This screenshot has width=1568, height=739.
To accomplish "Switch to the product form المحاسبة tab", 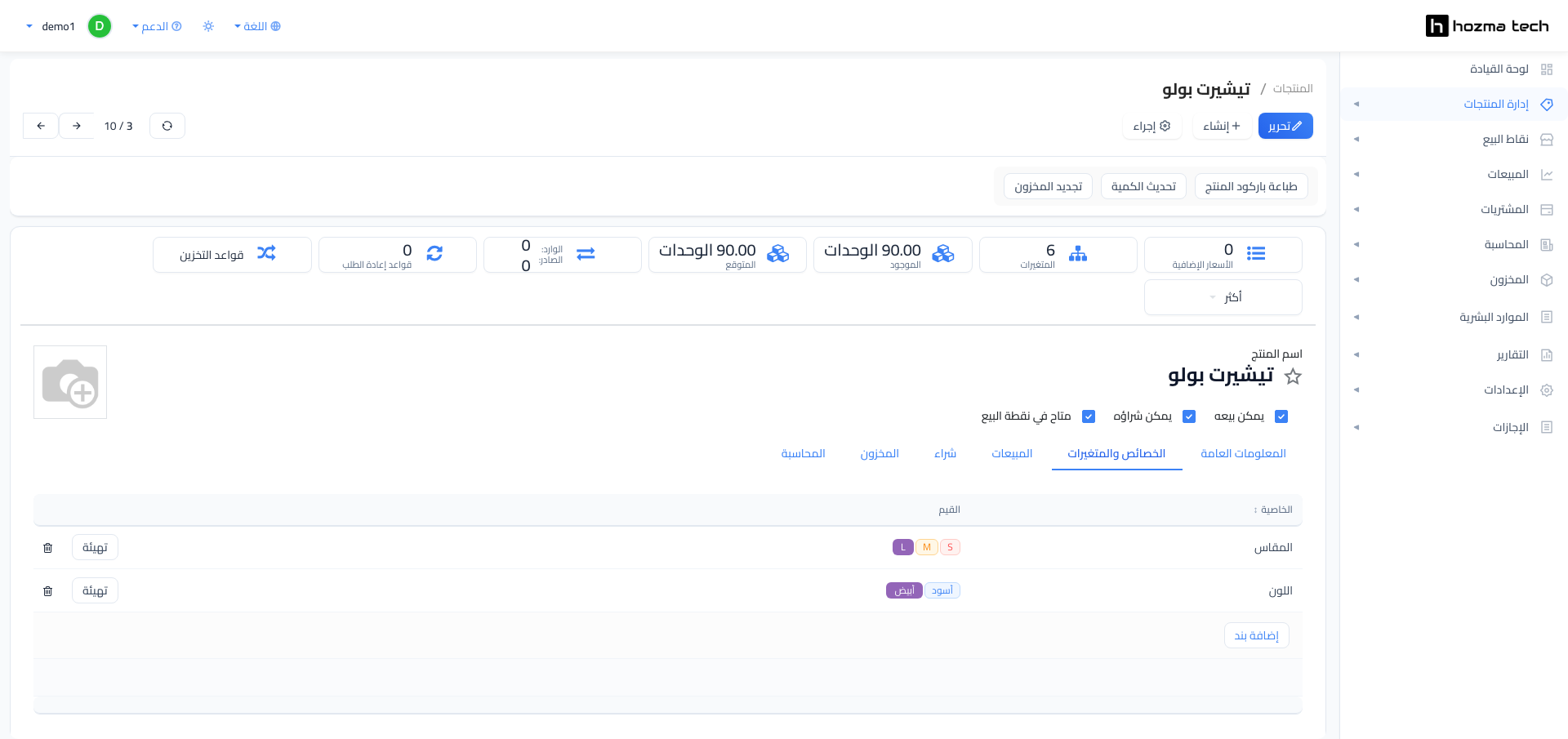I will (x=803, y=453).
